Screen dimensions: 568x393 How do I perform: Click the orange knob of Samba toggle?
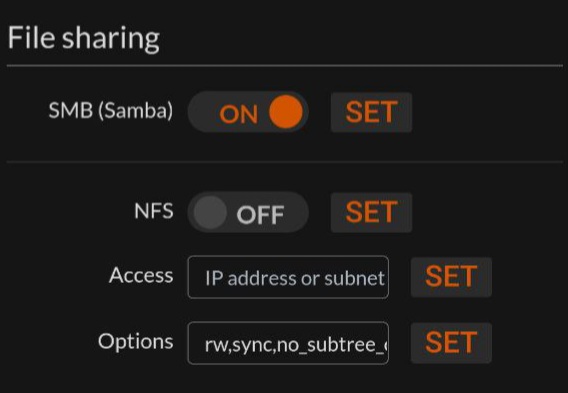(286, 112)
